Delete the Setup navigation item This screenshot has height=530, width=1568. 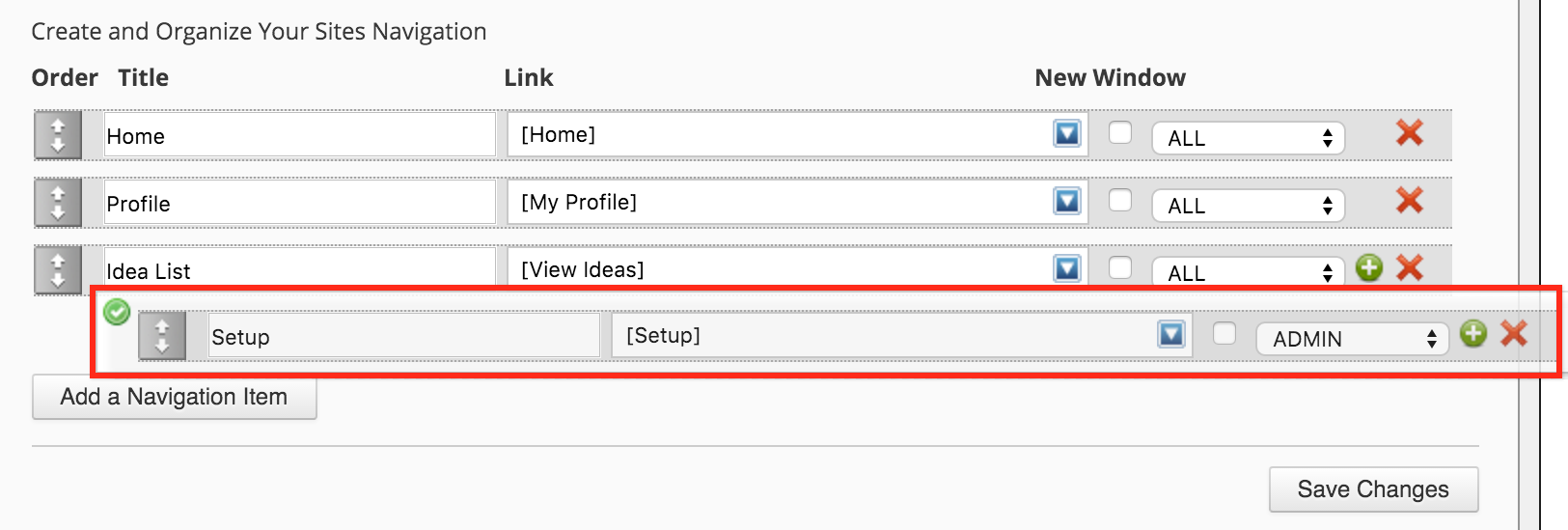coord(1514,334)
